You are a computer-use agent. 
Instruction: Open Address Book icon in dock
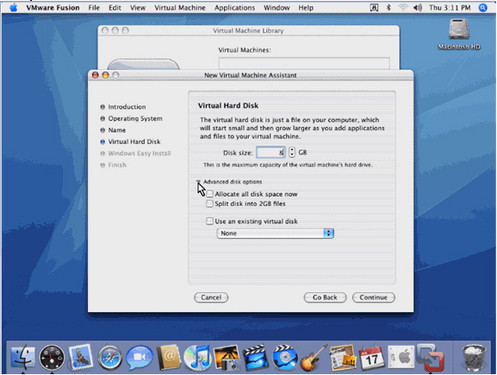click(x=169, y=357)
